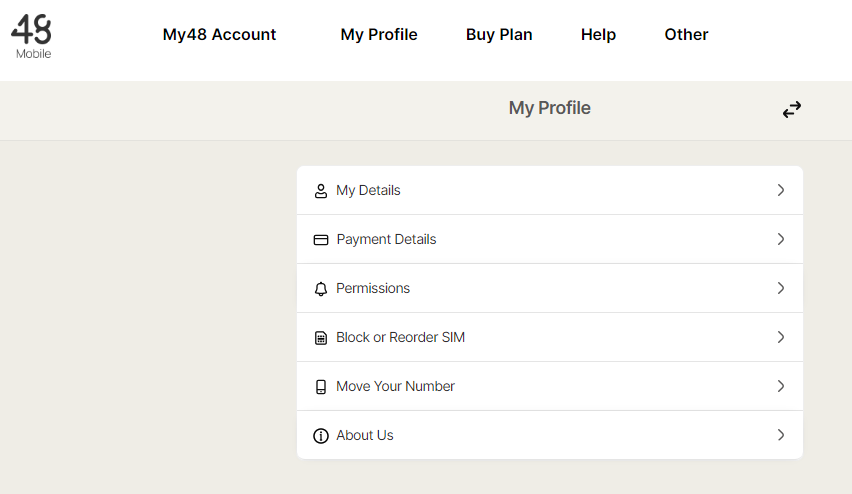Click the phone icon beside Move Your Number
This screenshot has width=852, height=494.
coord(321,387)
